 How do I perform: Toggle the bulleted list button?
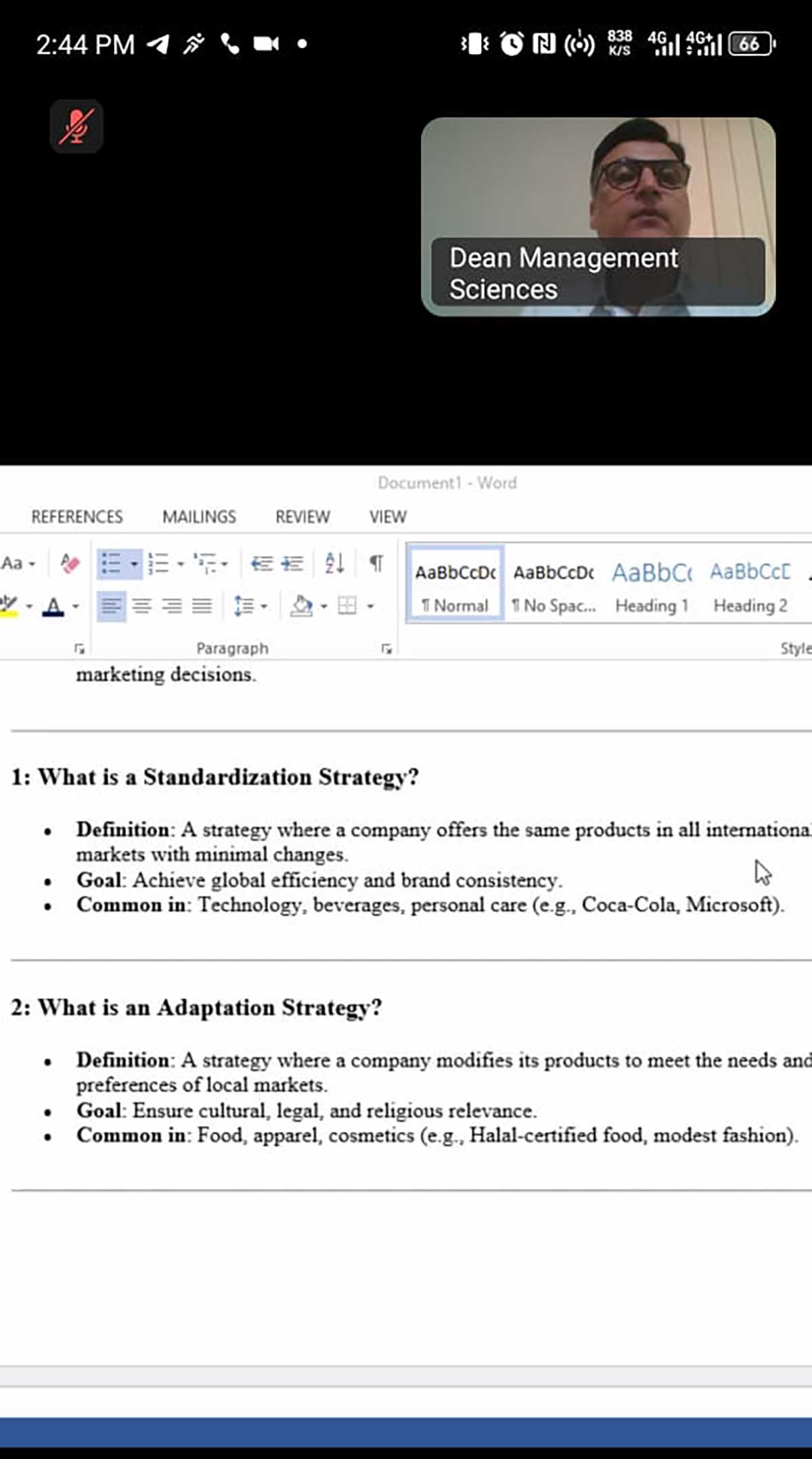pos(111,563)
